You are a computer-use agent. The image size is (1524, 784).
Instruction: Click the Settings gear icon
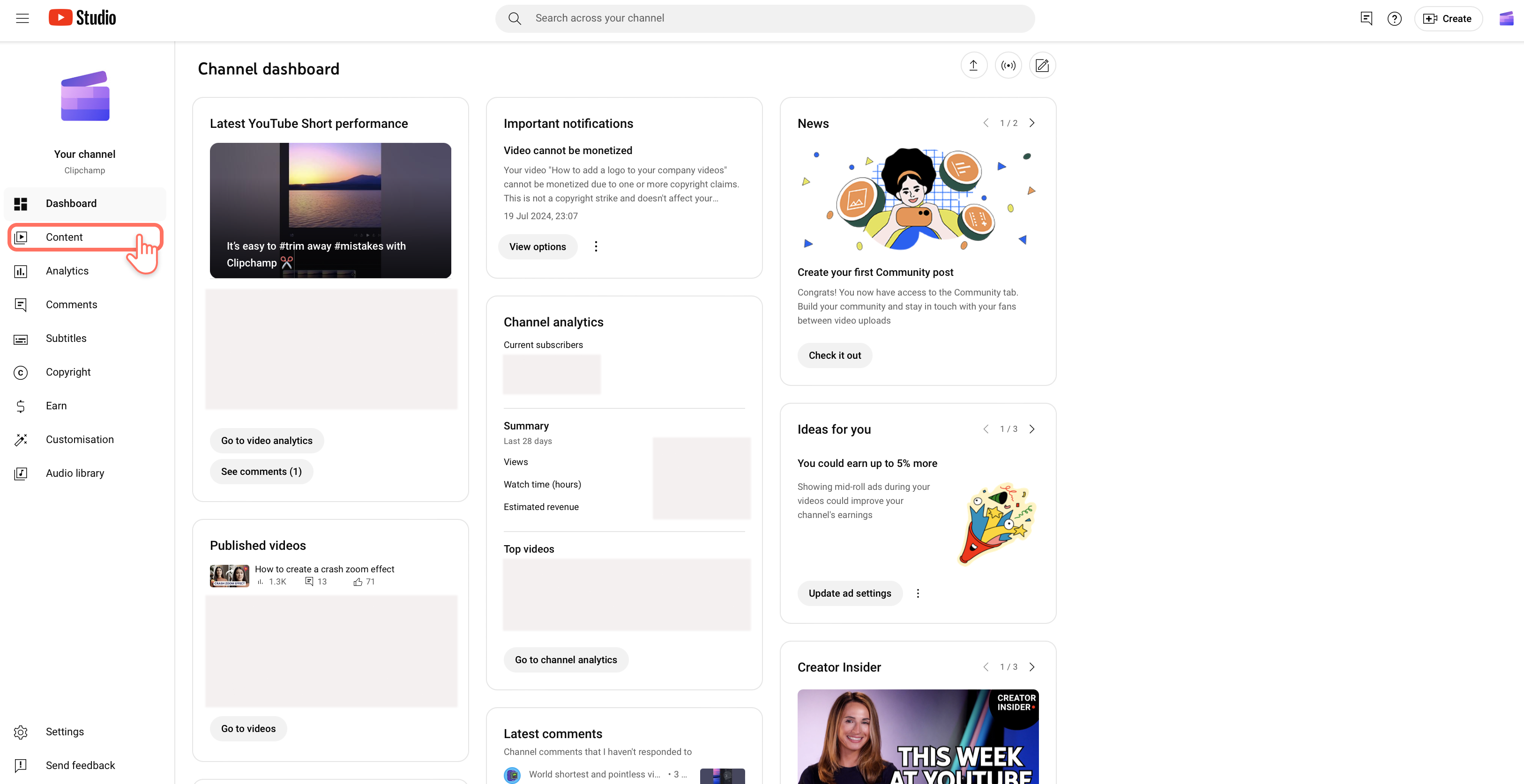[21, 732]
